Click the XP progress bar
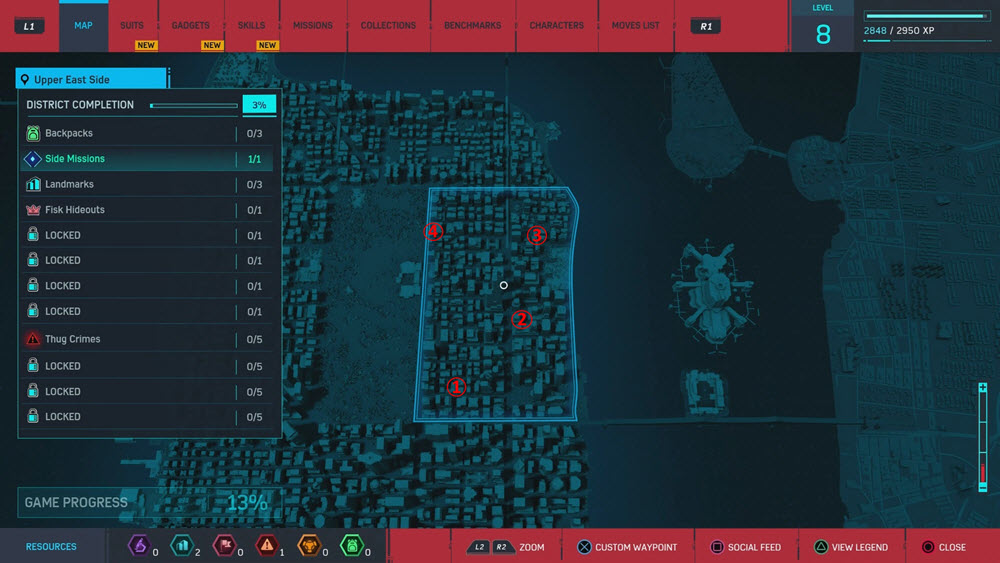This screenshot has height=563, width=1000. (927, 16)
